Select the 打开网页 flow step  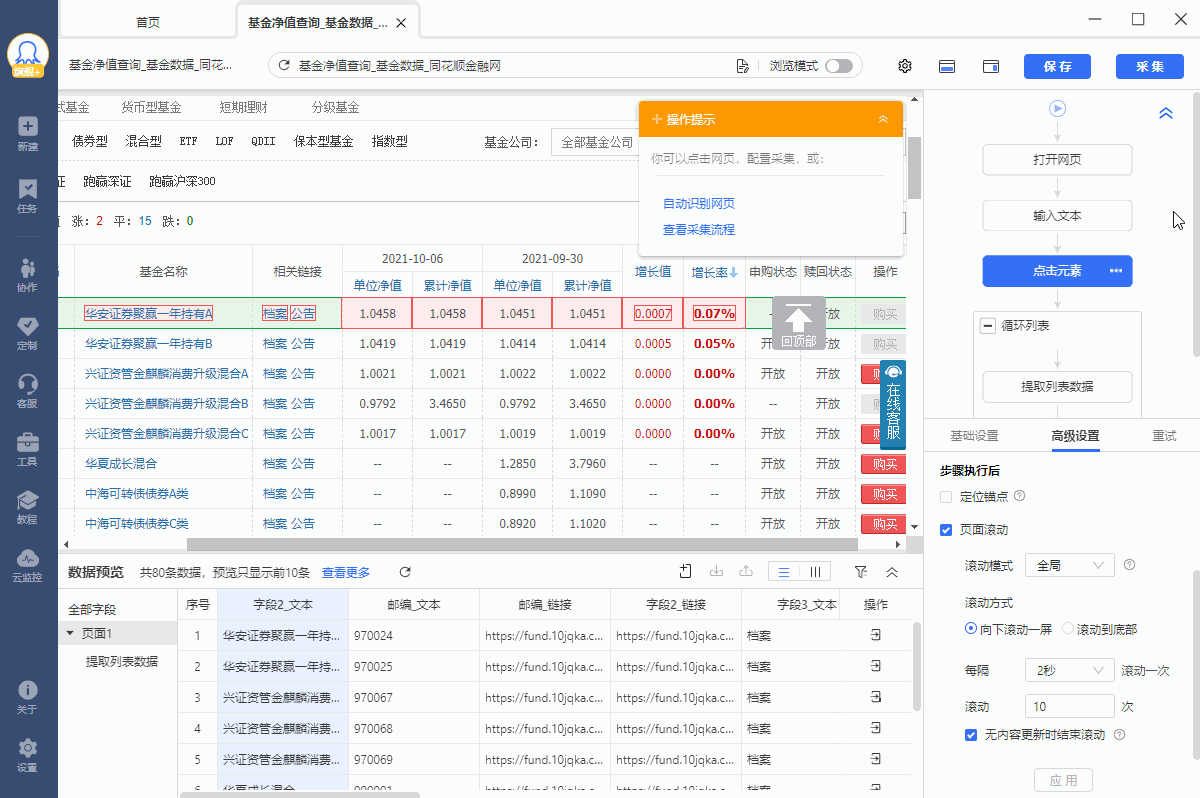(x=1057, y=160)
